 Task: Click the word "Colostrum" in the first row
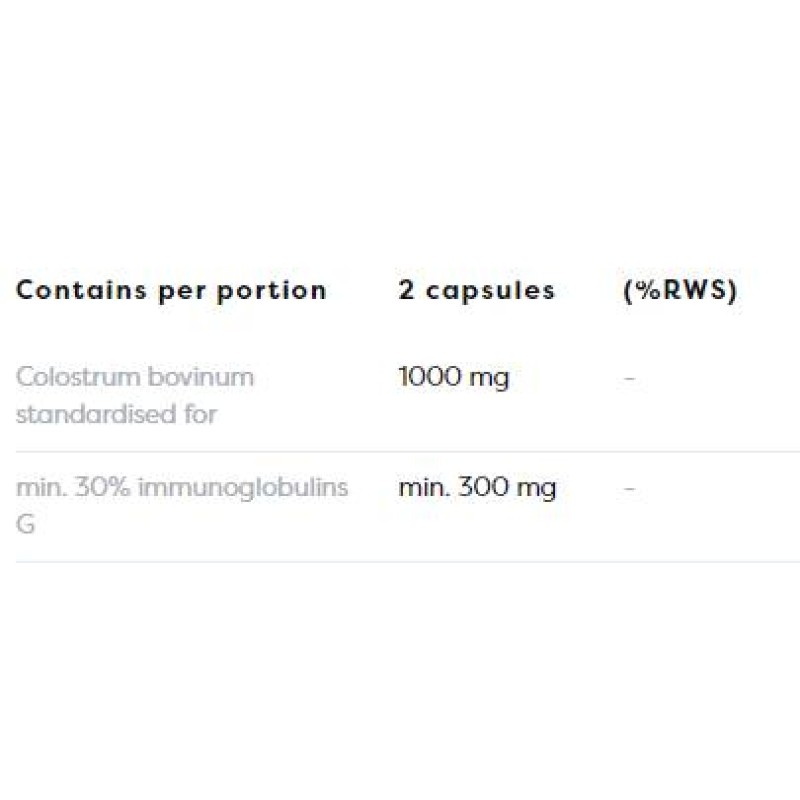(x=78, y=377)
